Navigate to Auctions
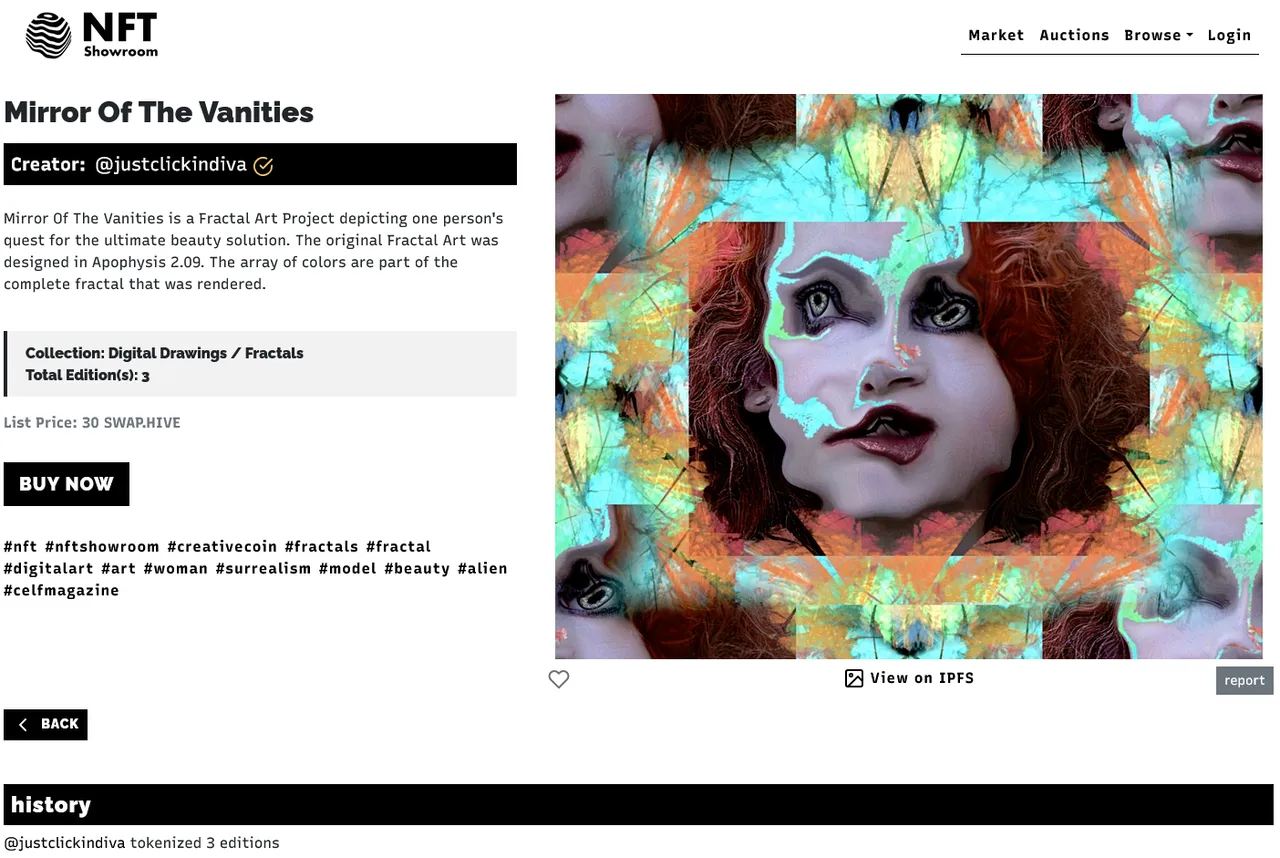 [x=1074, y=35]
